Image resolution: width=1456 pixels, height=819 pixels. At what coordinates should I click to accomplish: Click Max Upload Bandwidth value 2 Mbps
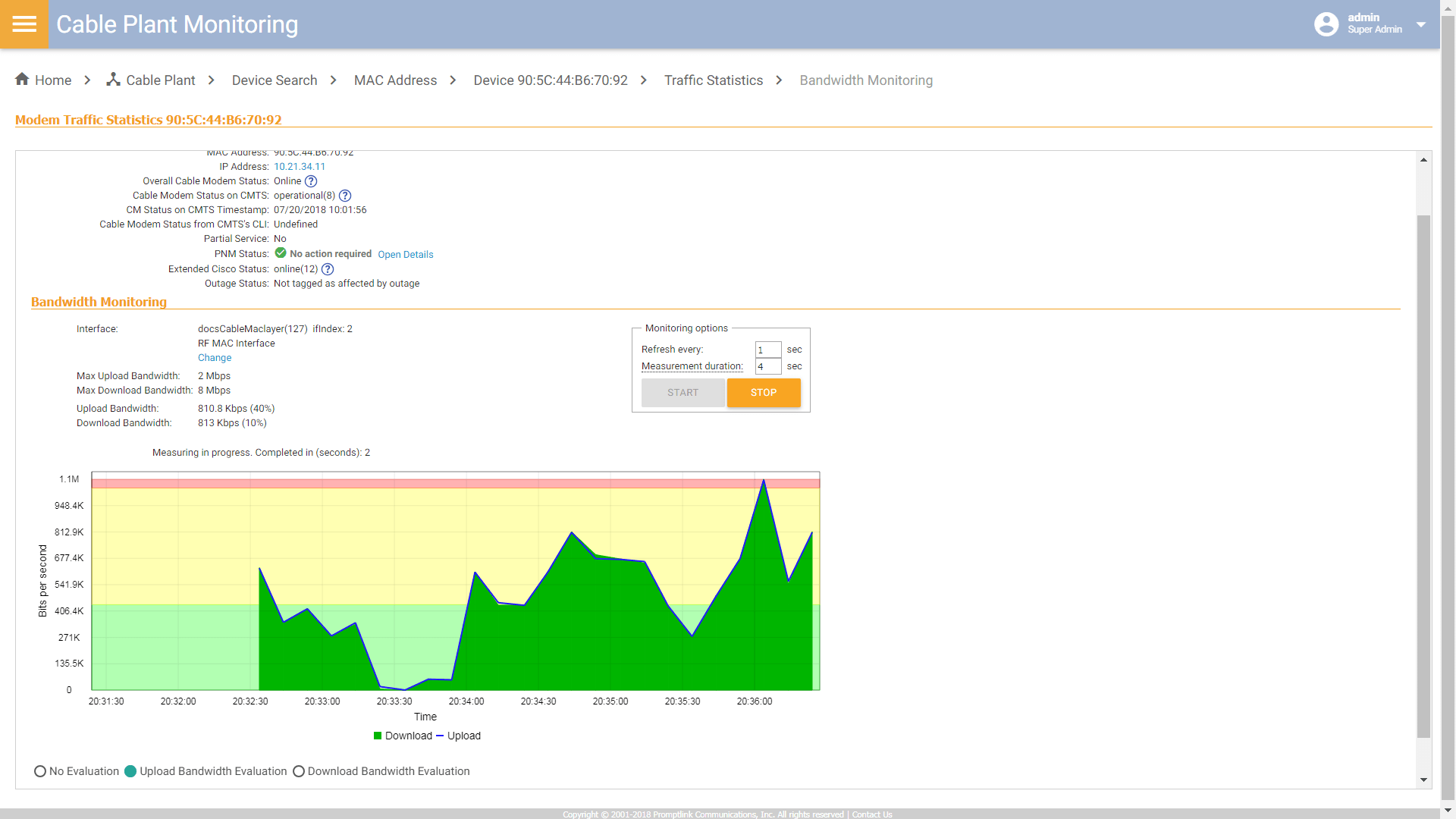(214, 376)
